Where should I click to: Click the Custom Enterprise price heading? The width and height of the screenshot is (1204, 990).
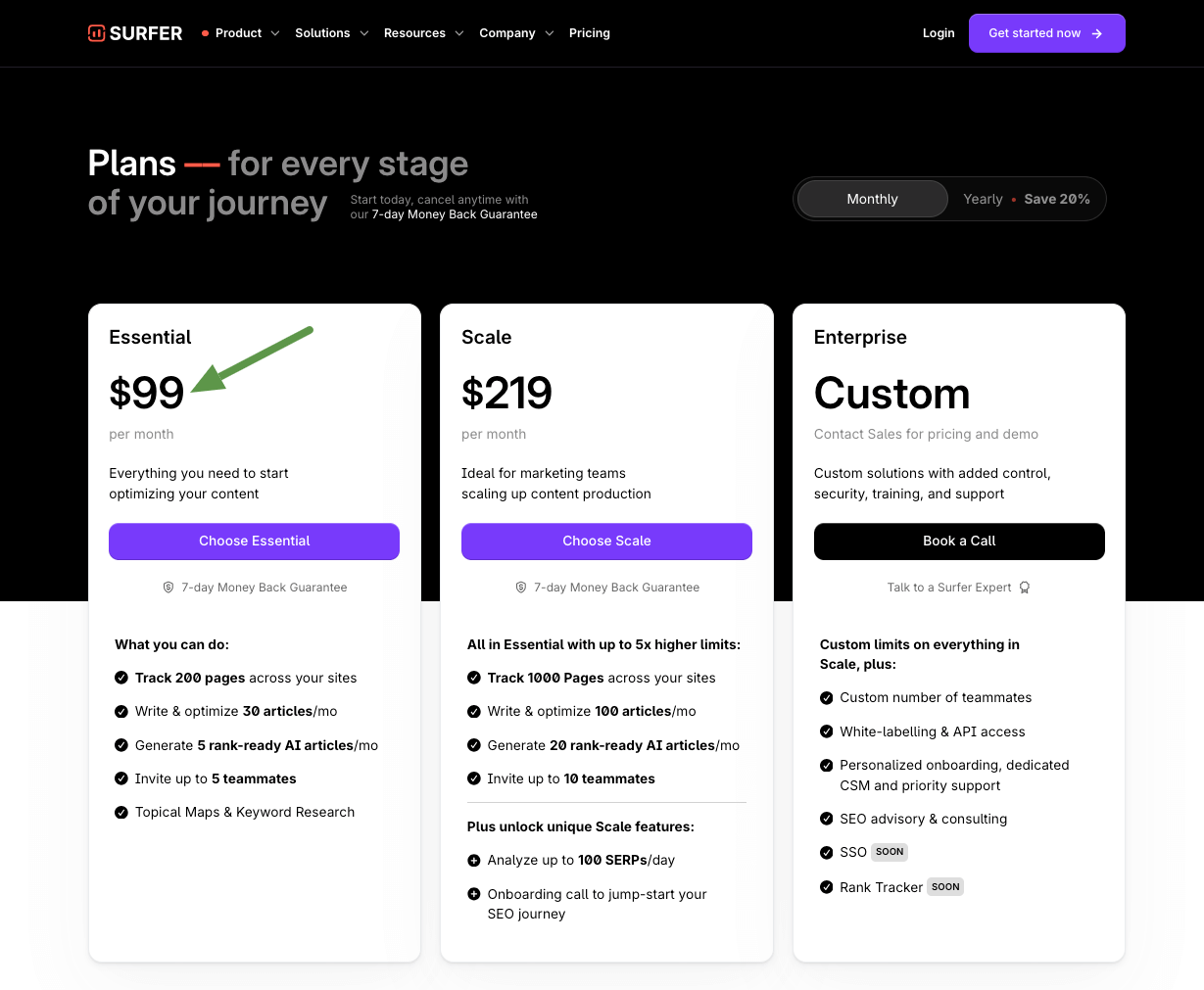[892, 394]
